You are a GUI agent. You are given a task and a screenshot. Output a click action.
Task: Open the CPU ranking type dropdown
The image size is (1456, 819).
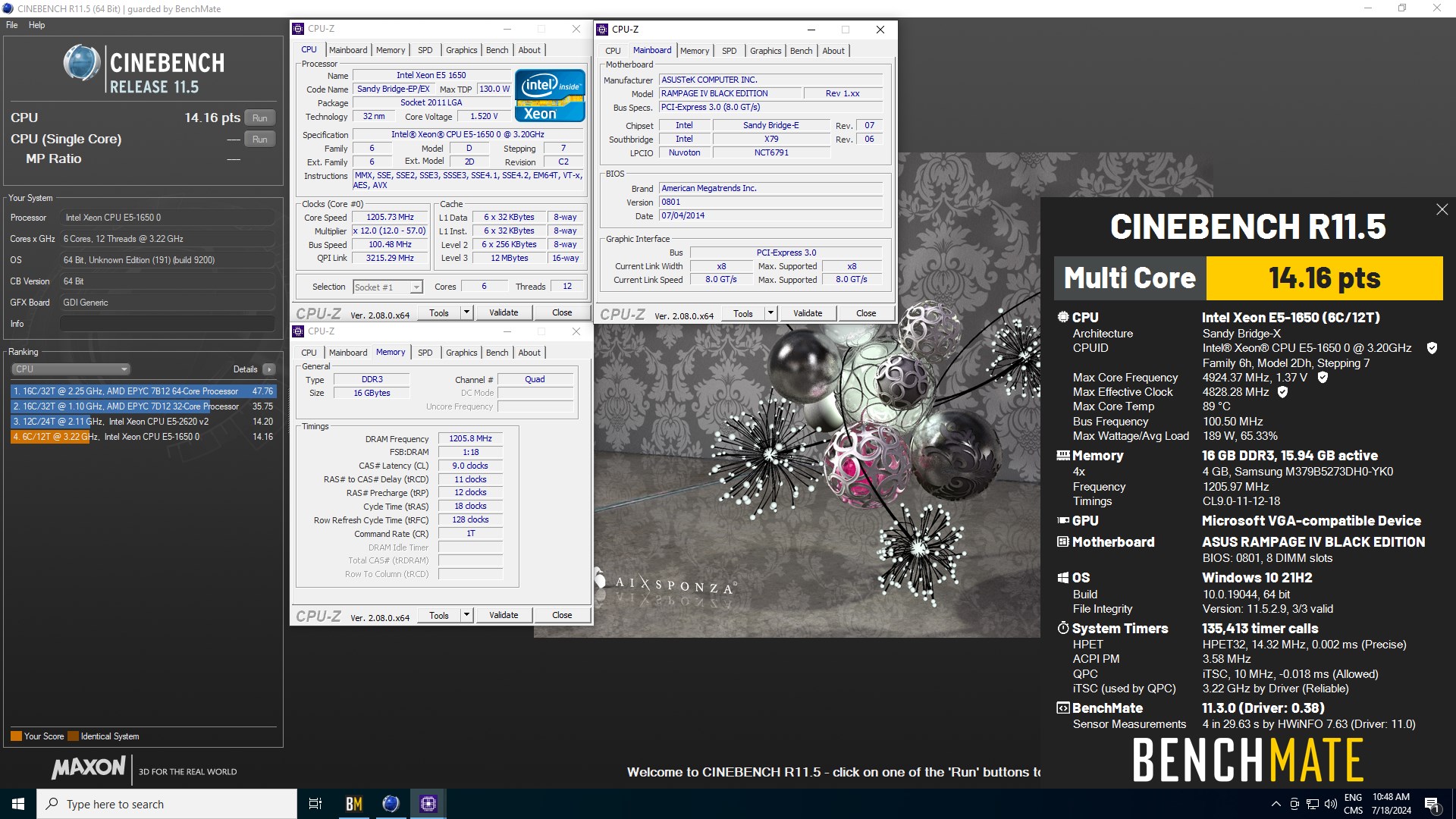71,369
